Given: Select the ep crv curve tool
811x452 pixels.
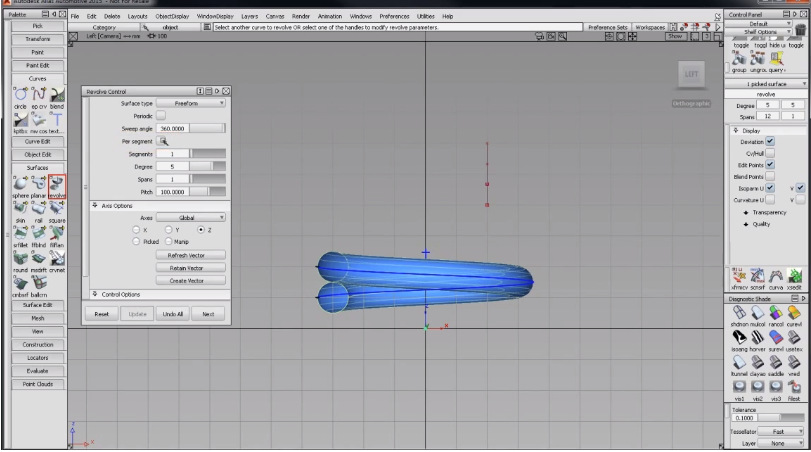Looking at the screenshot, I should pyautogui.click(x=39, y=95).
